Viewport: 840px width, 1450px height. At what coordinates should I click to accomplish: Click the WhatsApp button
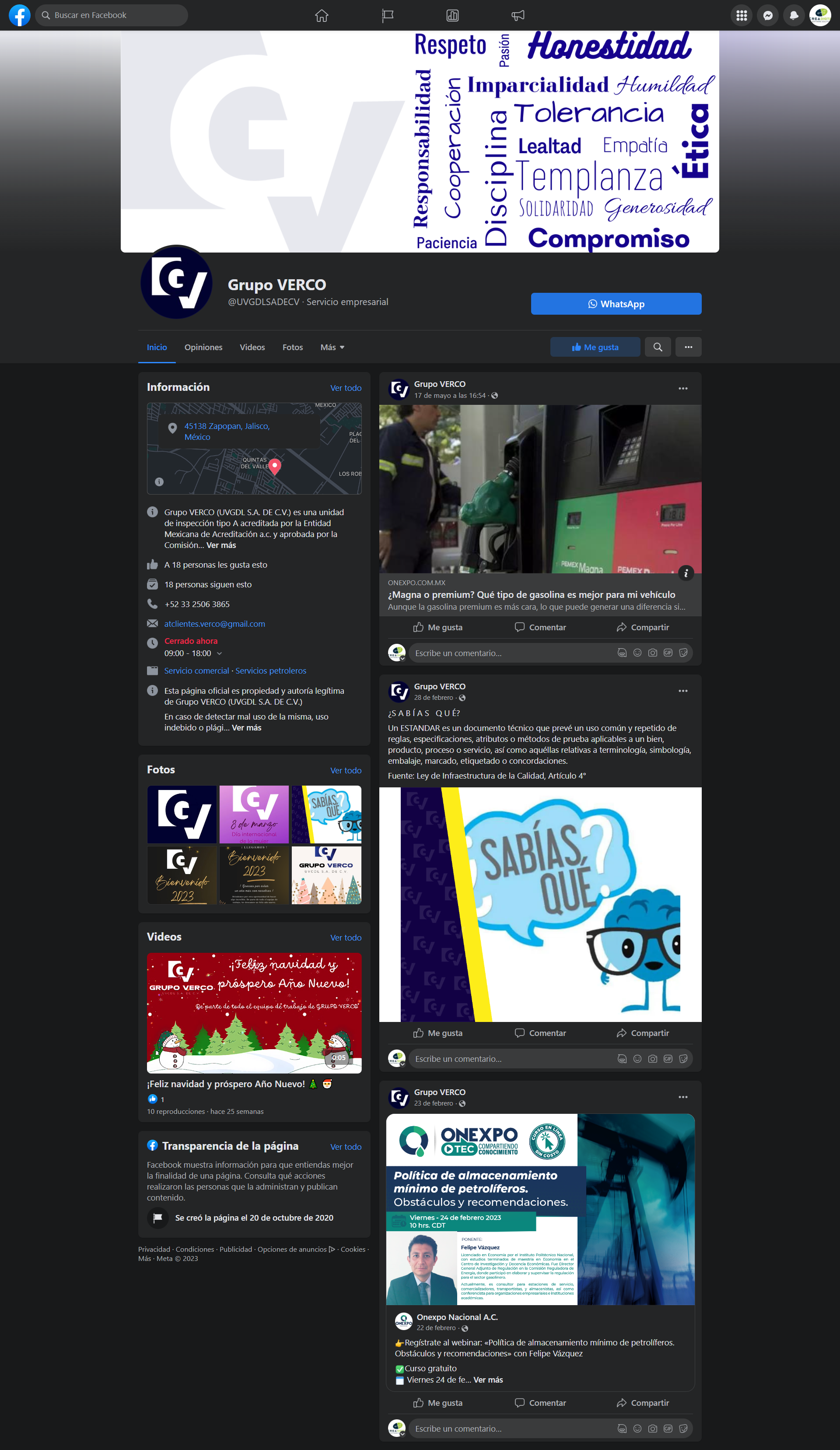pos(616,304)
